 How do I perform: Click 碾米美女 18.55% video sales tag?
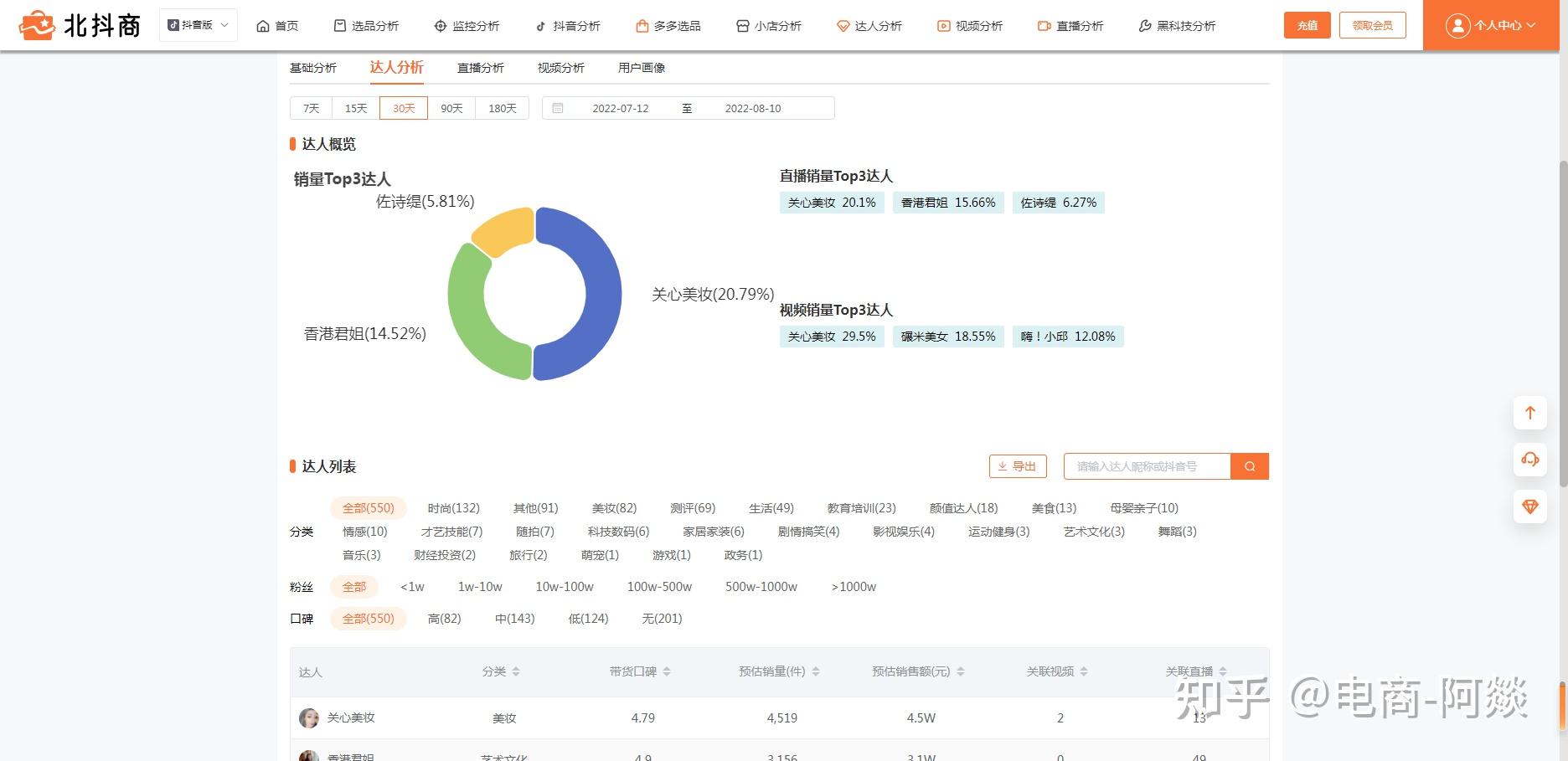[x=948, y=337]
